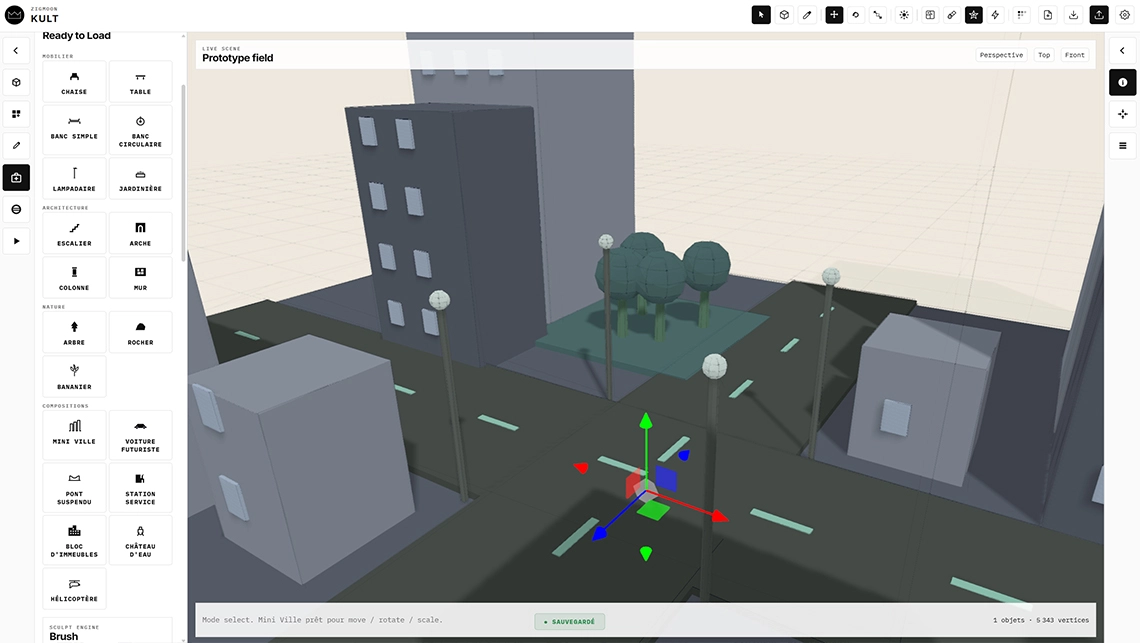Open the cube objects panel in left sidebar

pos(16,82)
